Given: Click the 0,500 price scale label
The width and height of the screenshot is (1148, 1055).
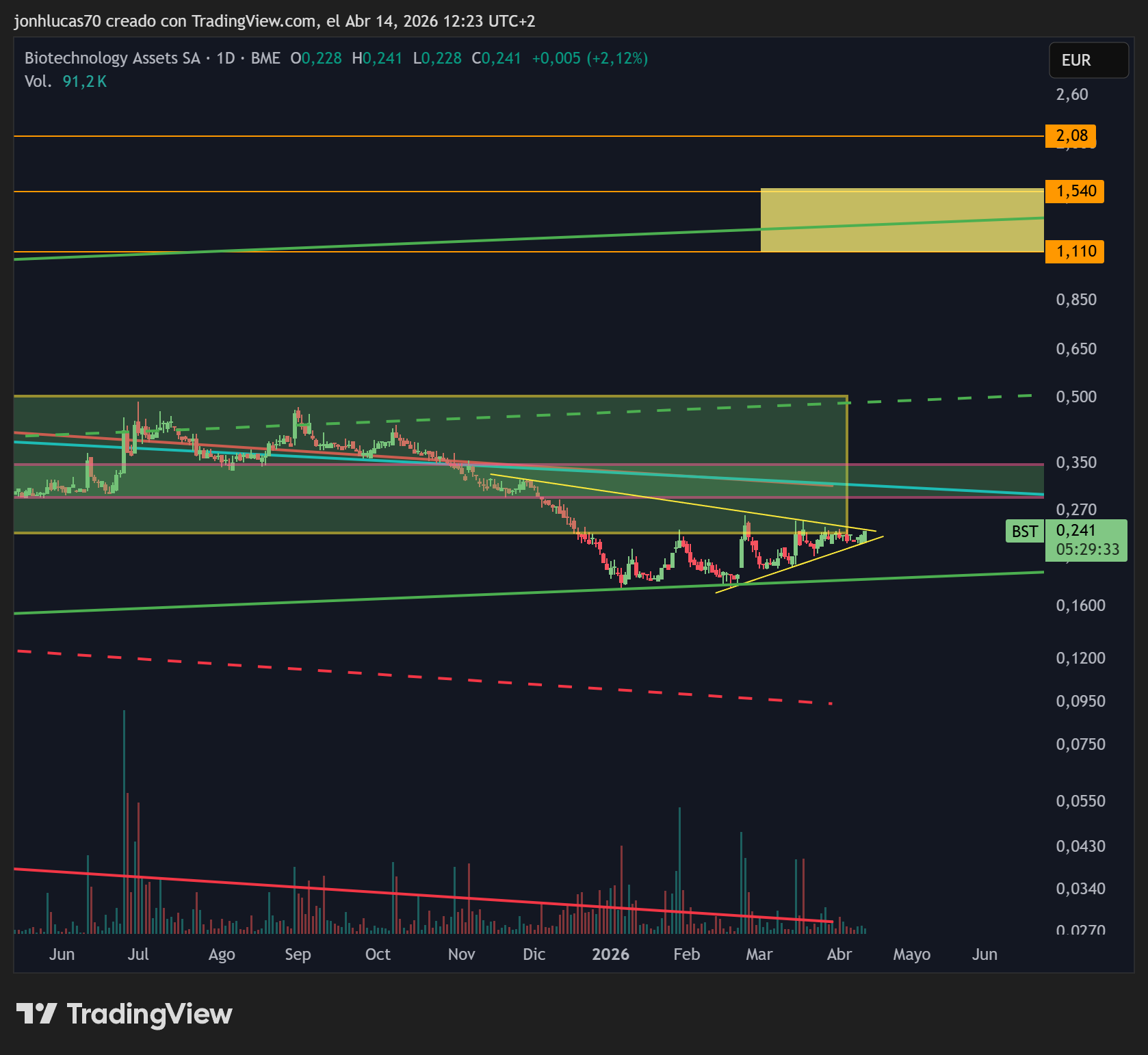Looking at the screenshot, I should 1075,397.
